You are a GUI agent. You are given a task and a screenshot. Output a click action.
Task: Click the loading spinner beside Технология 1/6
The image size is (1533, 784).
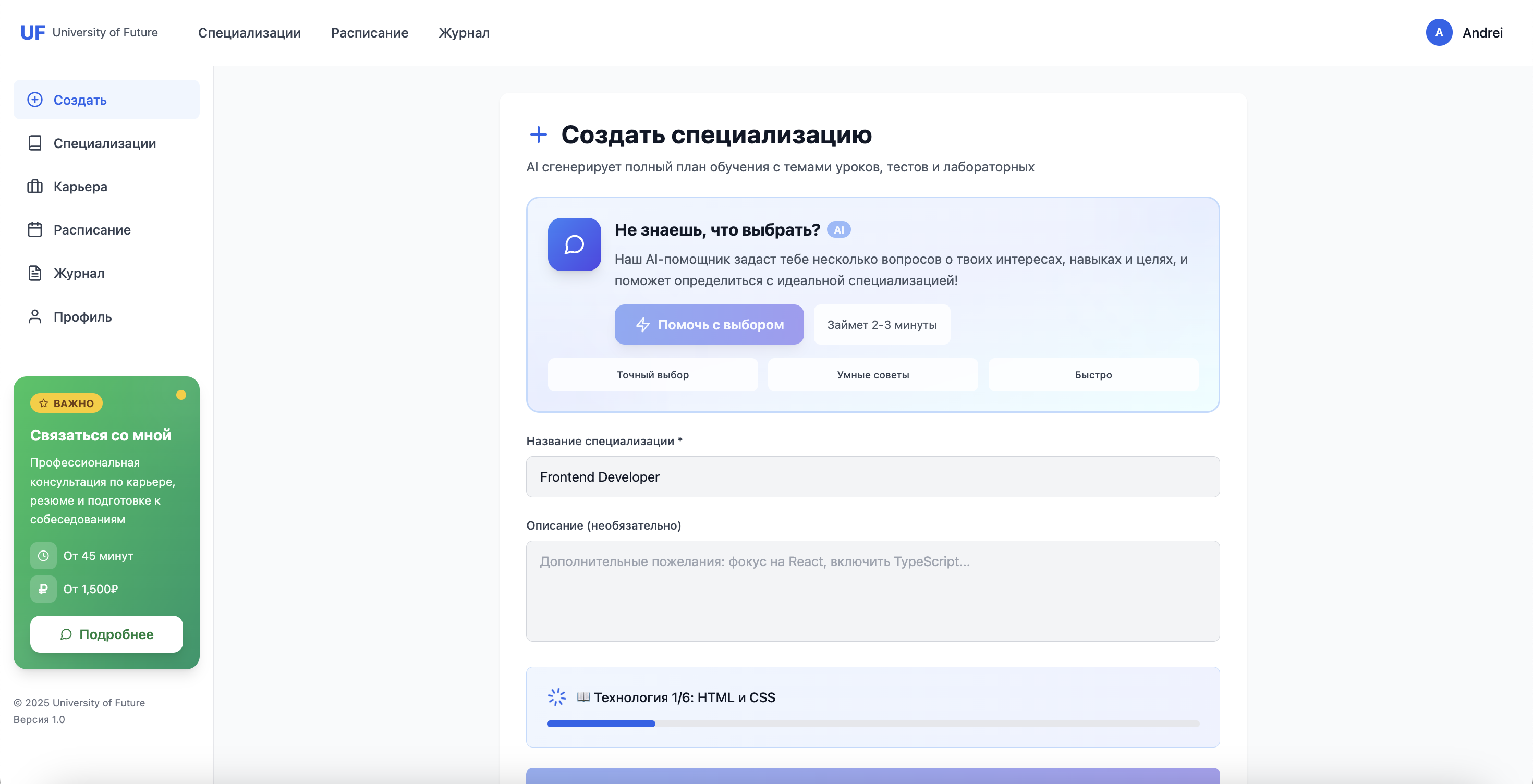(x=557, y=697)
